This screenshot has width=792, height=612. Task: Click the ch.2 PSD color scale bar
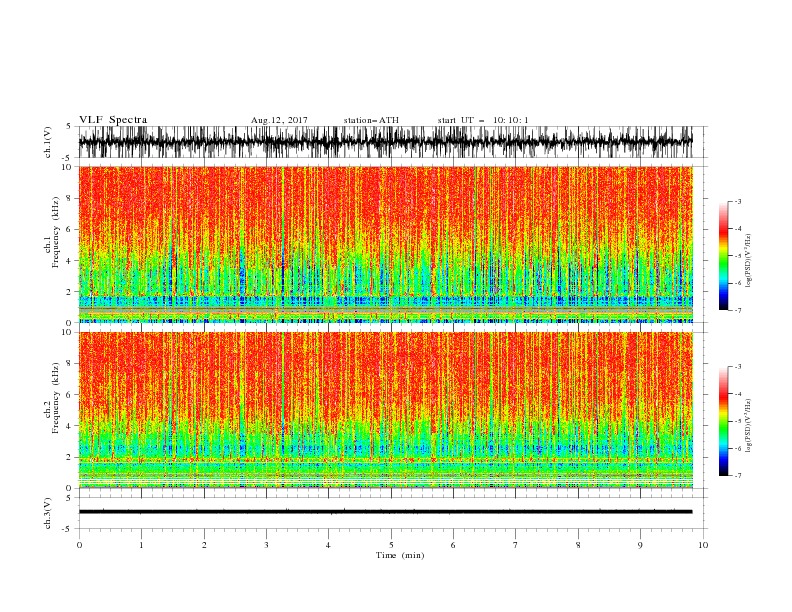point(724,421)
